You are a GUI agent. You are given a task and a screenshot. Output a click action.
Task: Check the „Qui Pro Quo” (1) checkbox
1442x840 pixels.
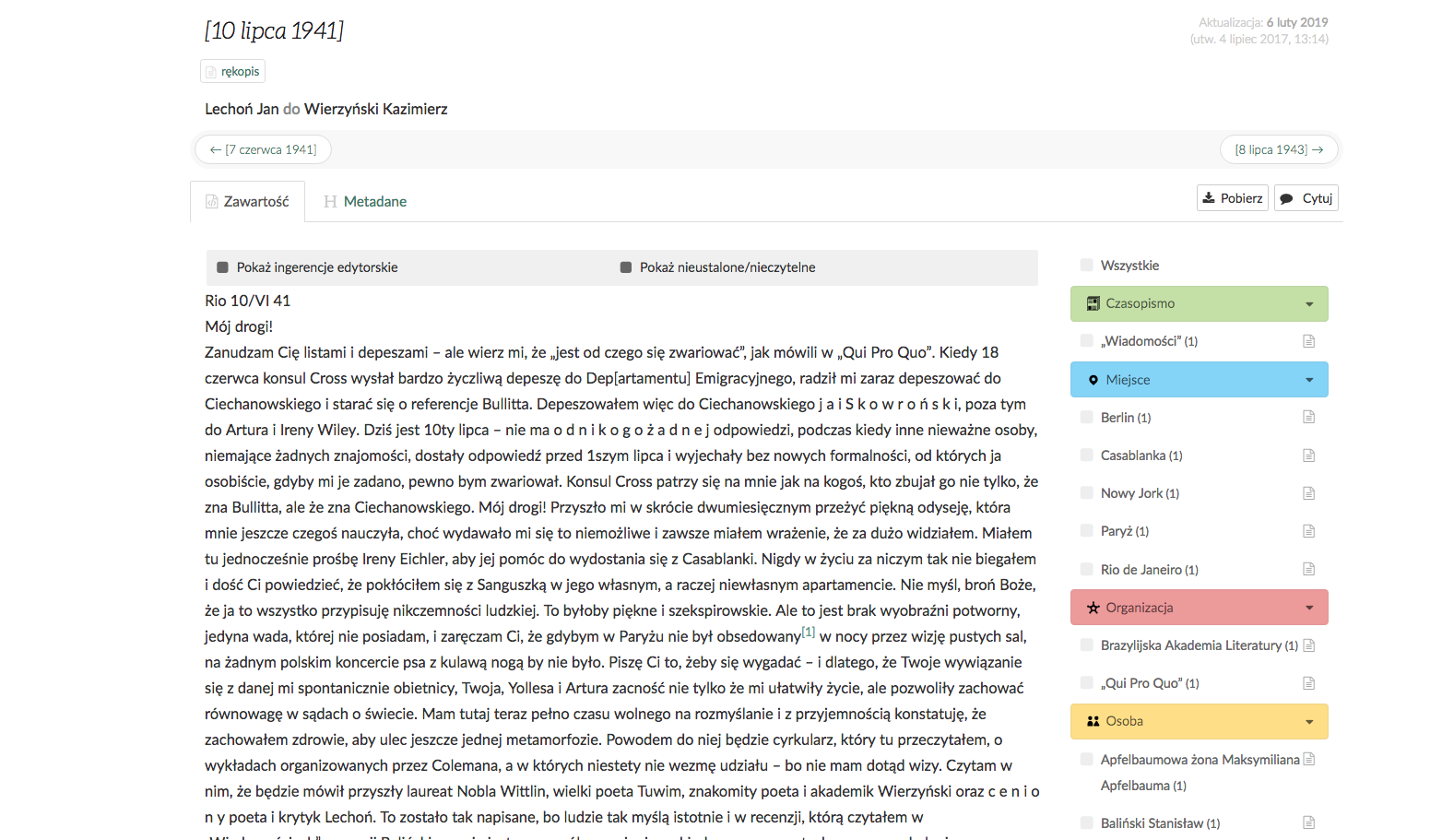tap(1087, 683)
